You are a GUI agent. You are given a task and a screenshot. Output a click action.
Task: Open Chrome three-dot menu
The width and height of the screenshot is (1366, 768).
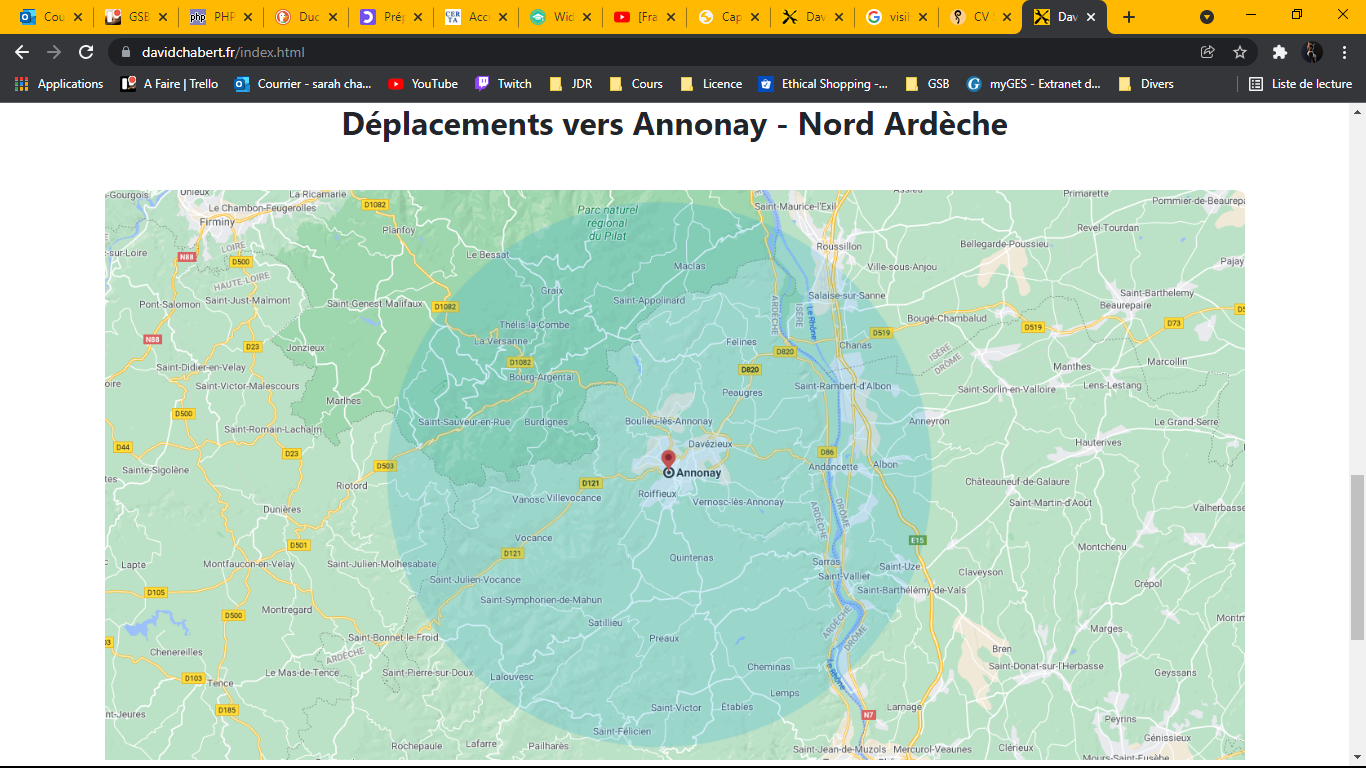pos(1345,52)
